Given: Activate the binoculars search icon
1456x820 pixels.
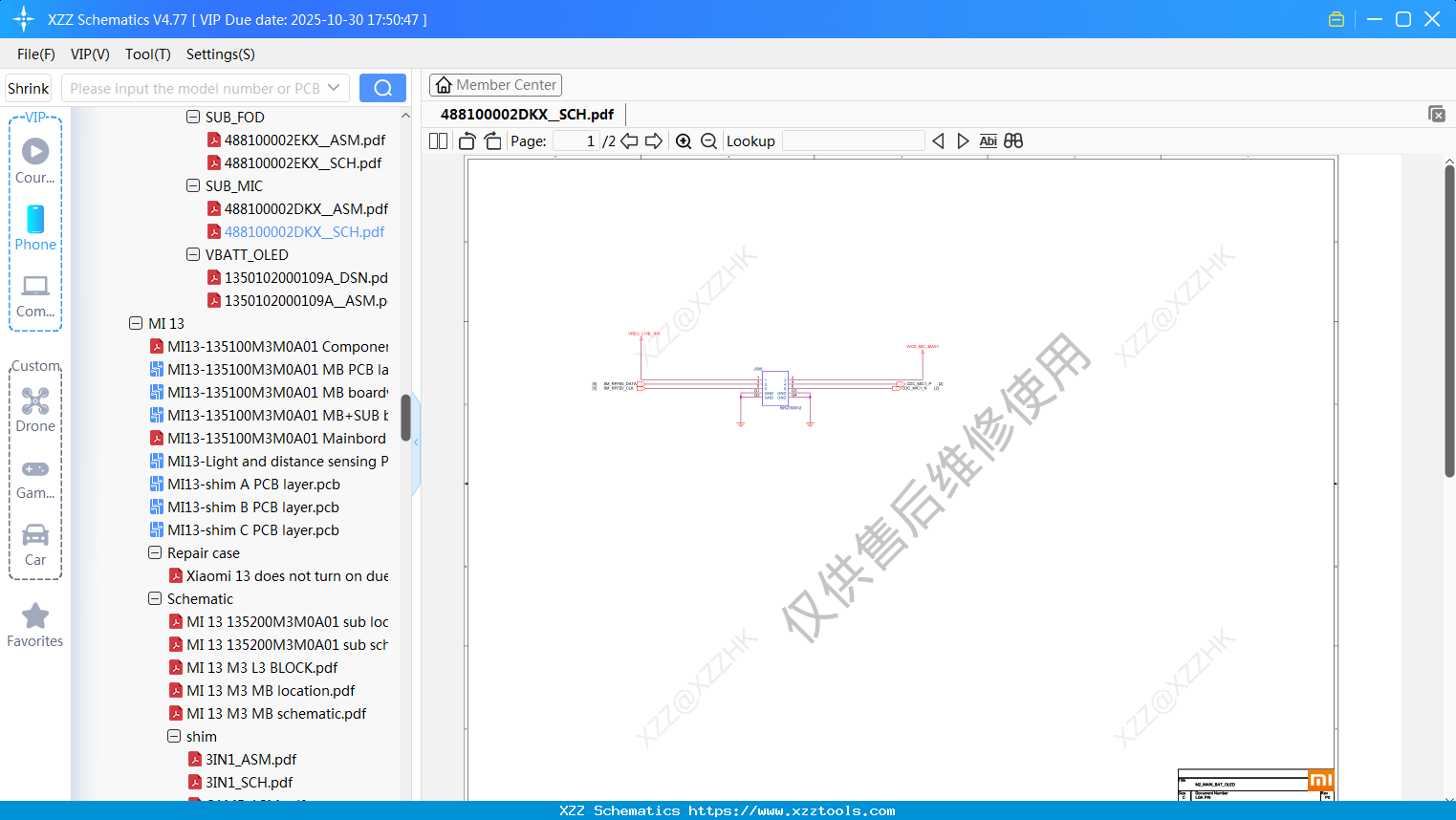Looking at the screenshot, I should pos(1013,140).
